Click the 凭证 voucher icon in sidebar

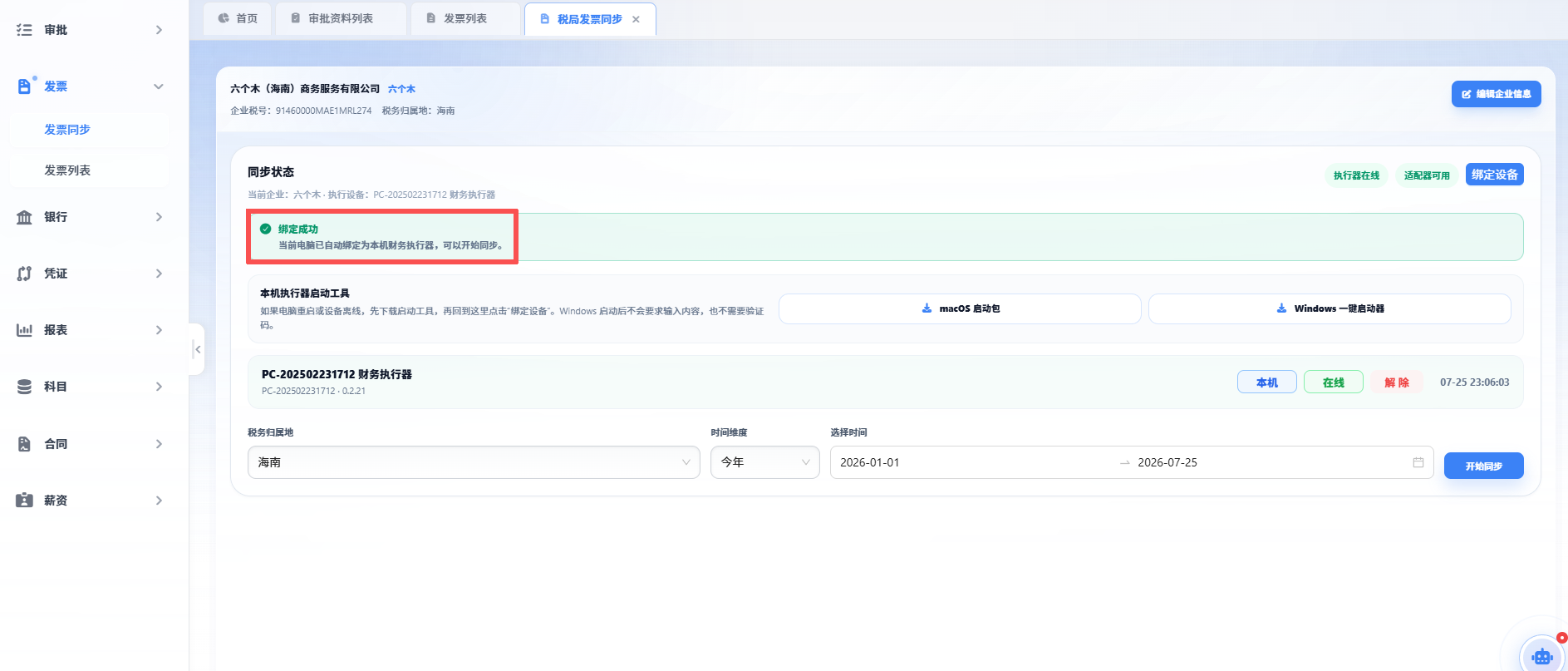coord(24,274)
